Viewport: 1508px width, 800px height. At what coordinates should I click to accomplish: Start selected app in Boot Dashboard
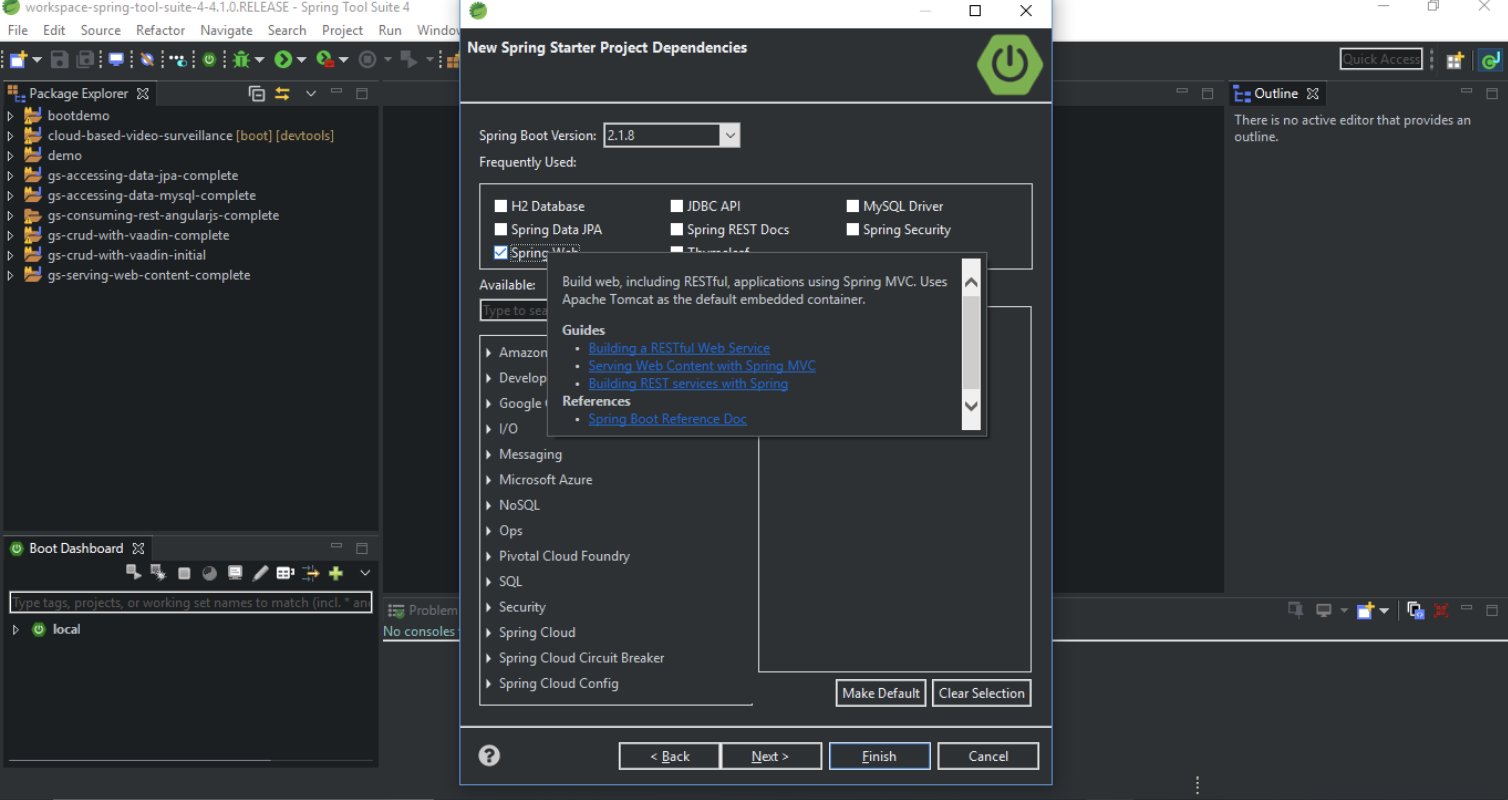click(x=133, y=573)
